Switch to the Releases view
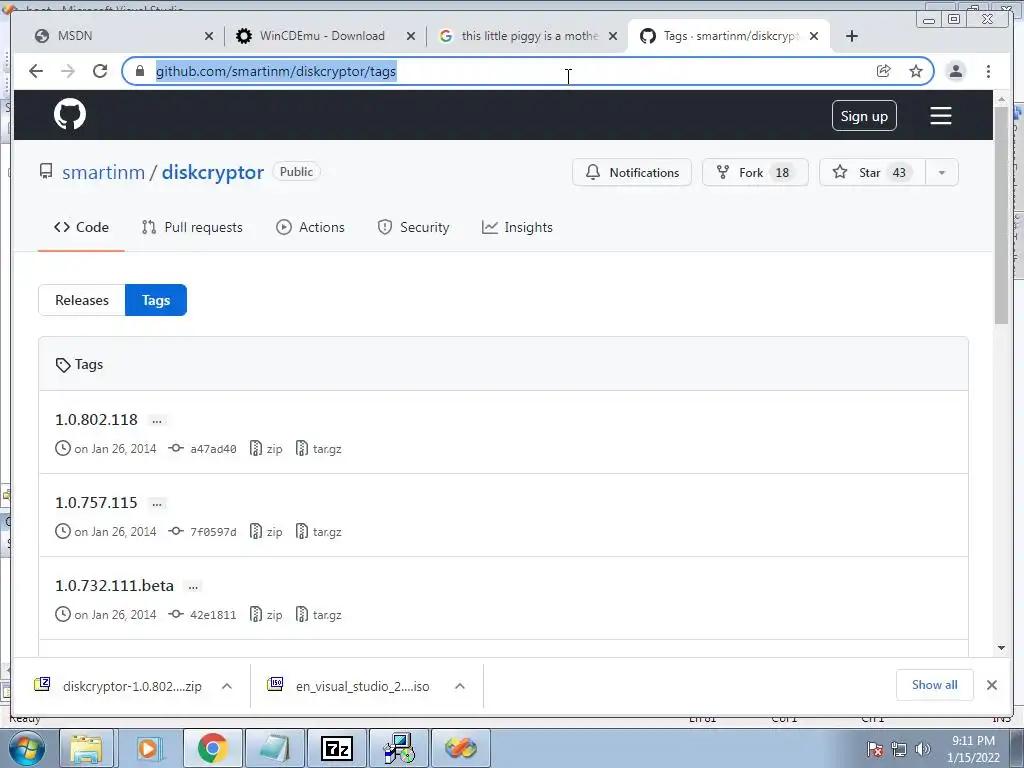Viewport: 1024px width, 768px height. point(82,300)
